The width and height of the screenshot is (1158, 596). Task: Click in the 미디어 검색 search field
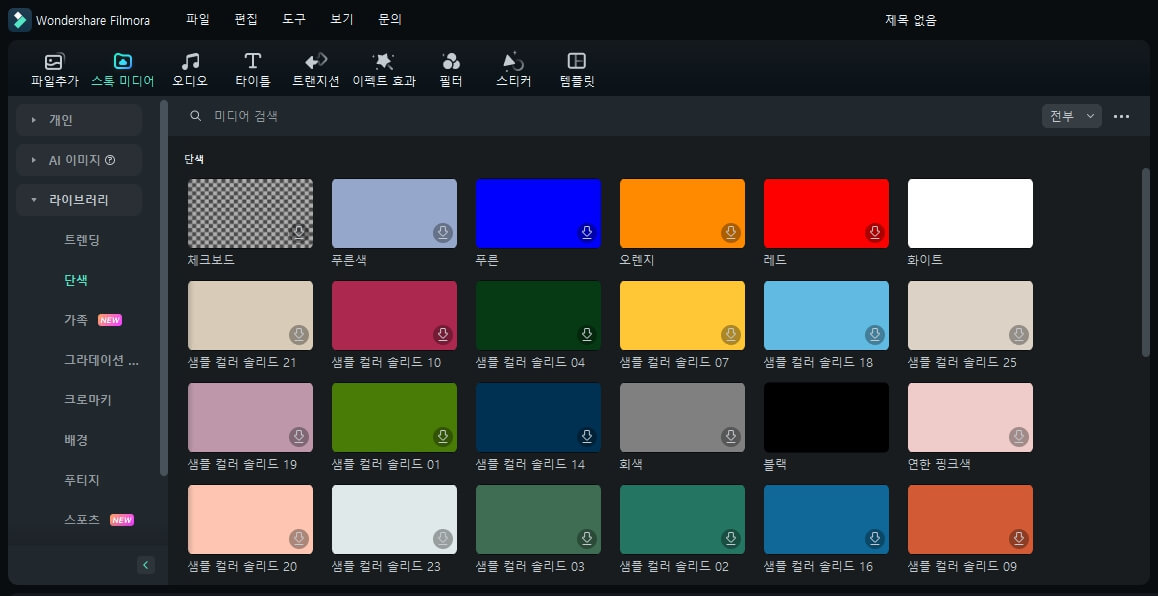[606, 116]
